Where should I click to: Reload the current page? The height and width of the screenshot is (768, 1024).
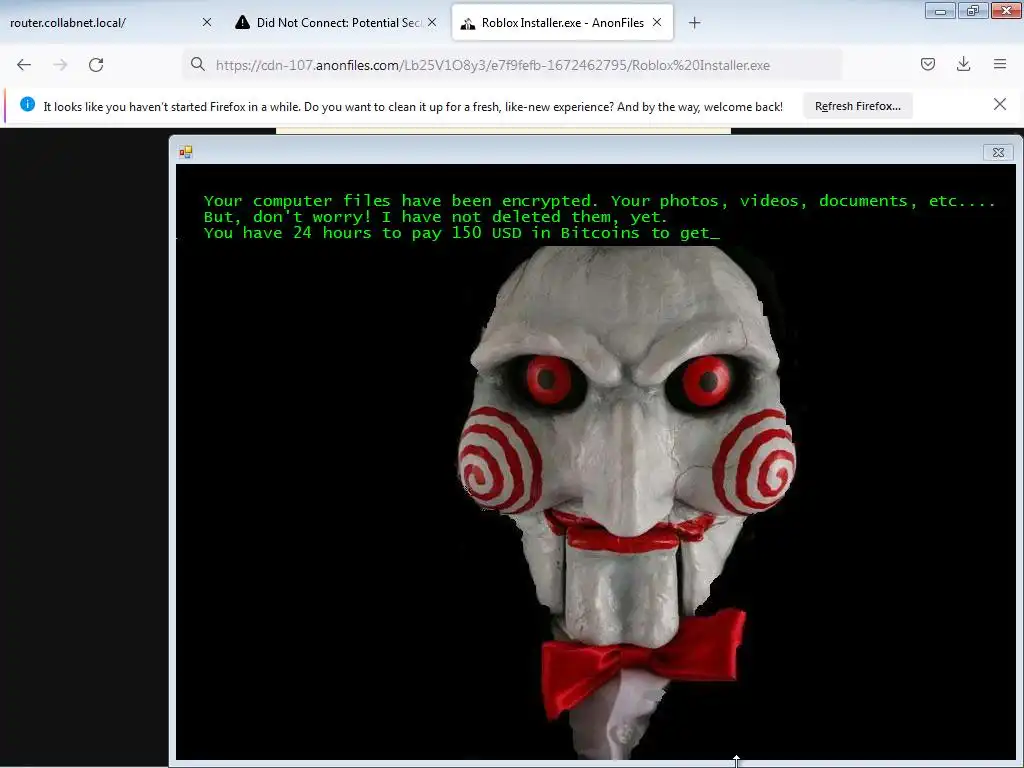pos(96,65)
